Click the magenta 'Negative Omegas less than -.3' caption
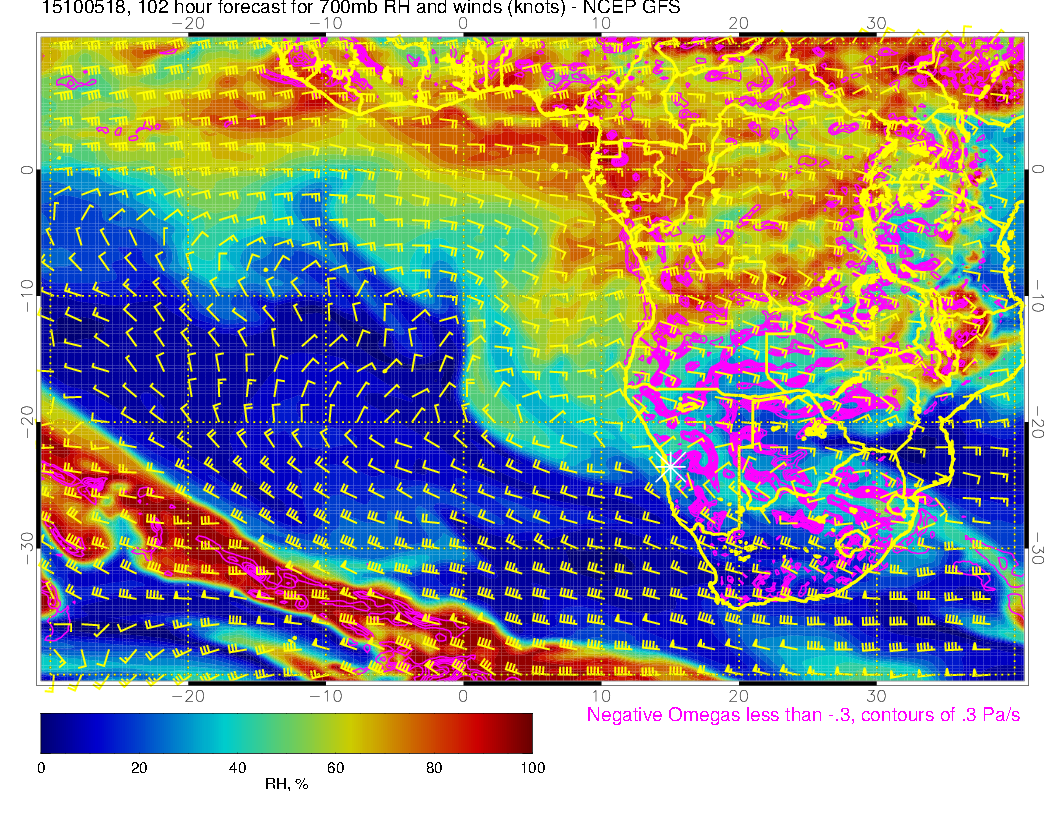 (x=803, y=714)
